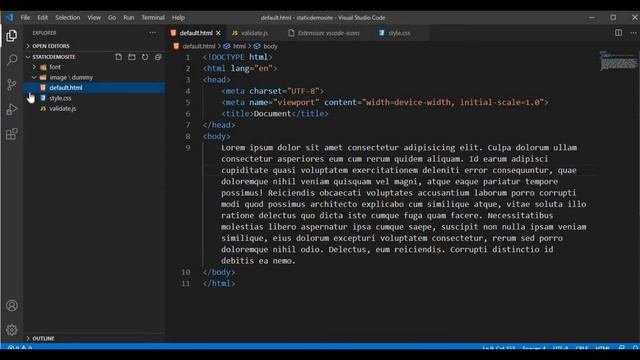
Task: Open the Search view in activity bar
Action: coord(11,60)
